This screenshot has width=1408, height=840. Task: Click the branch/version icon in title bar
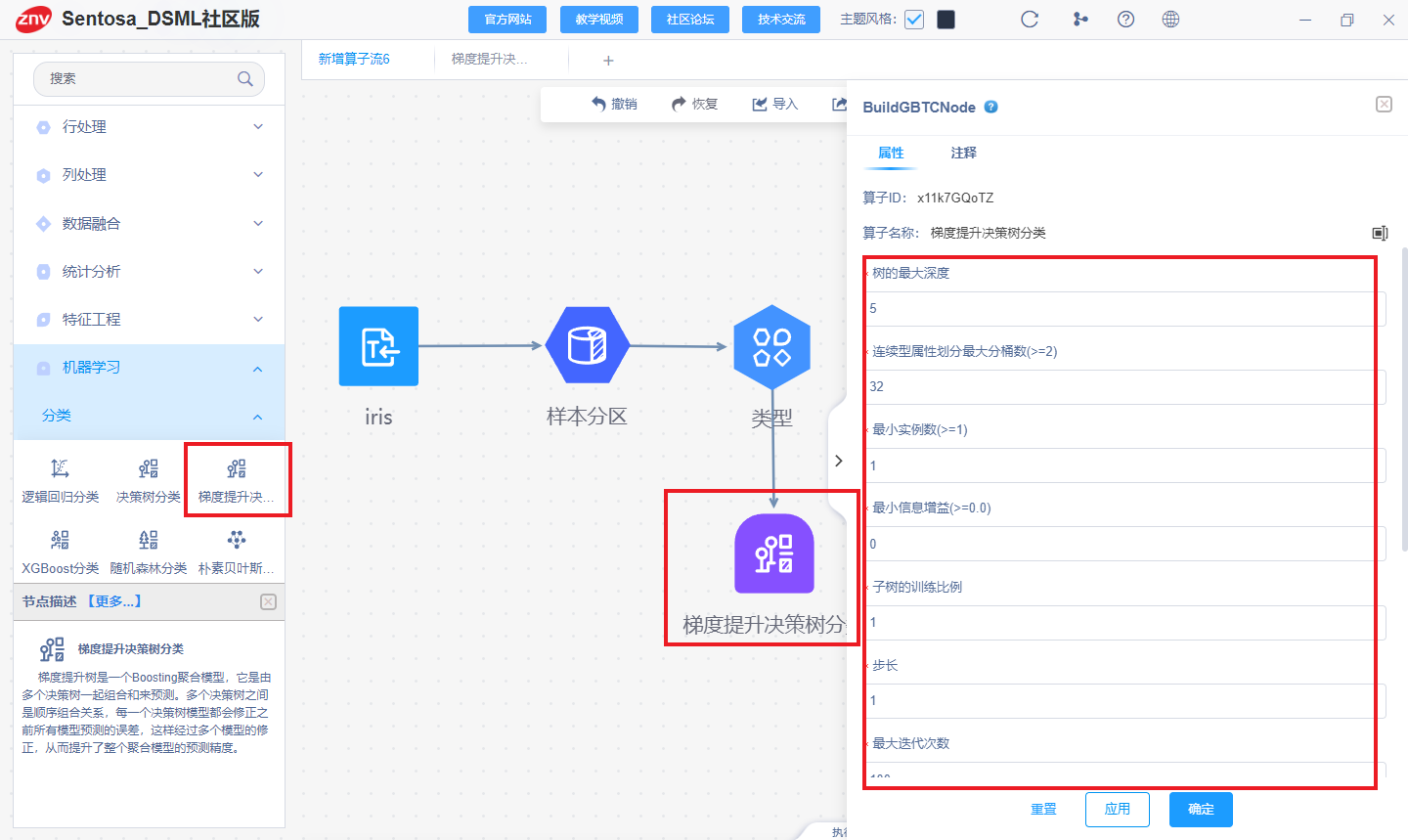click(1080, 20)
